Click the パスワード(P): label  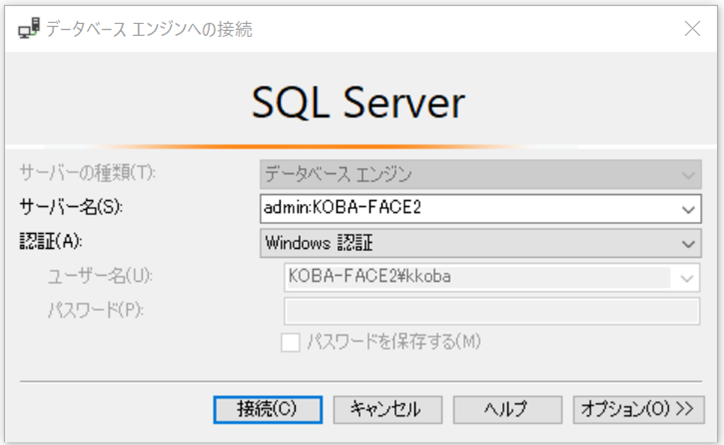click(x=96, y=310)
